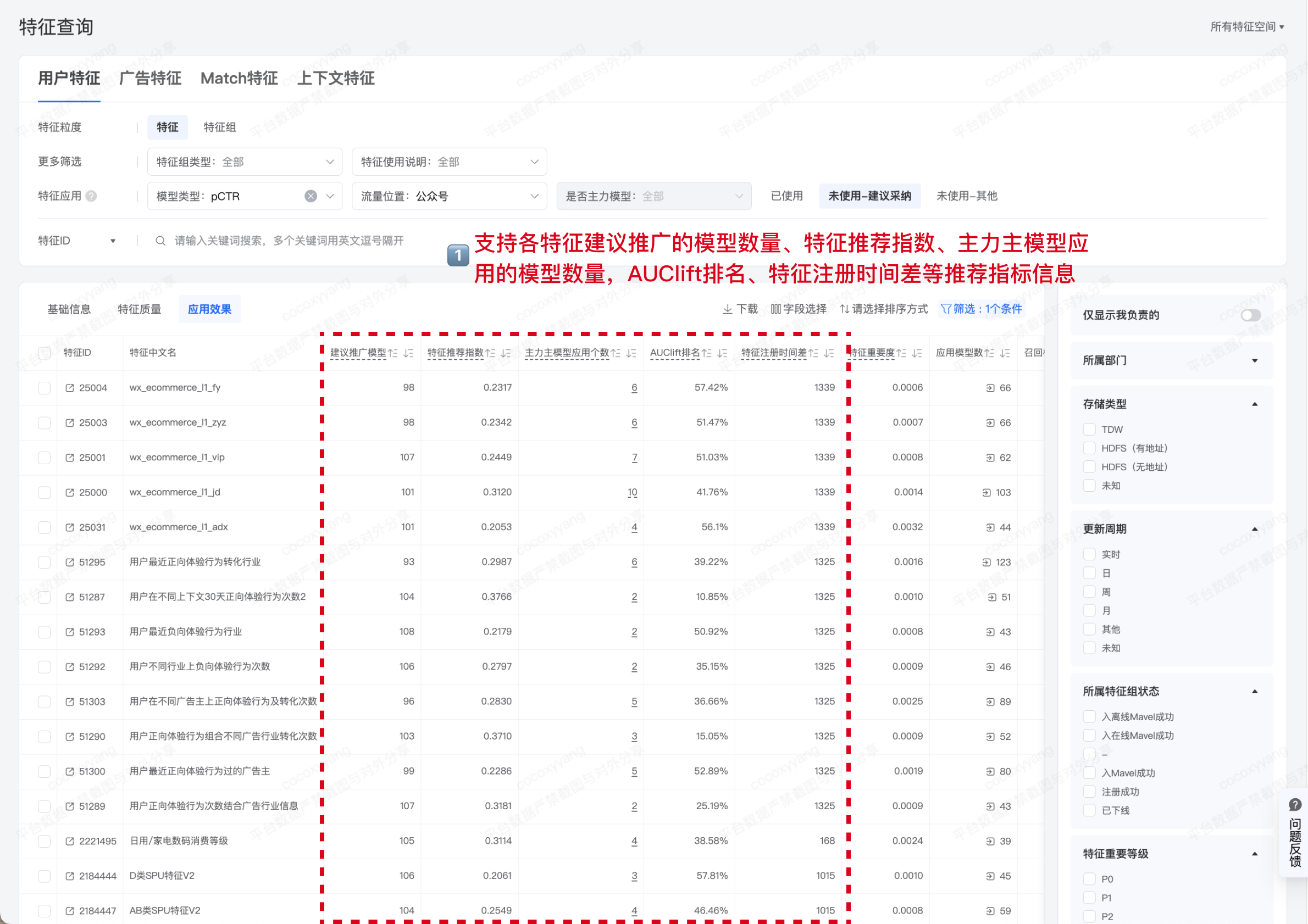Click the keyword search input field
This screenshot has width=1308, height=924.
291,241
